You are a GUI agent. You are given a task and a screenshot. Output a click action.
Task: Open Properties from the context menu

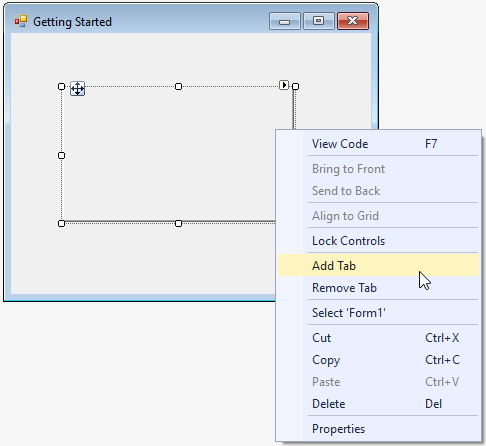coord(378,429)
